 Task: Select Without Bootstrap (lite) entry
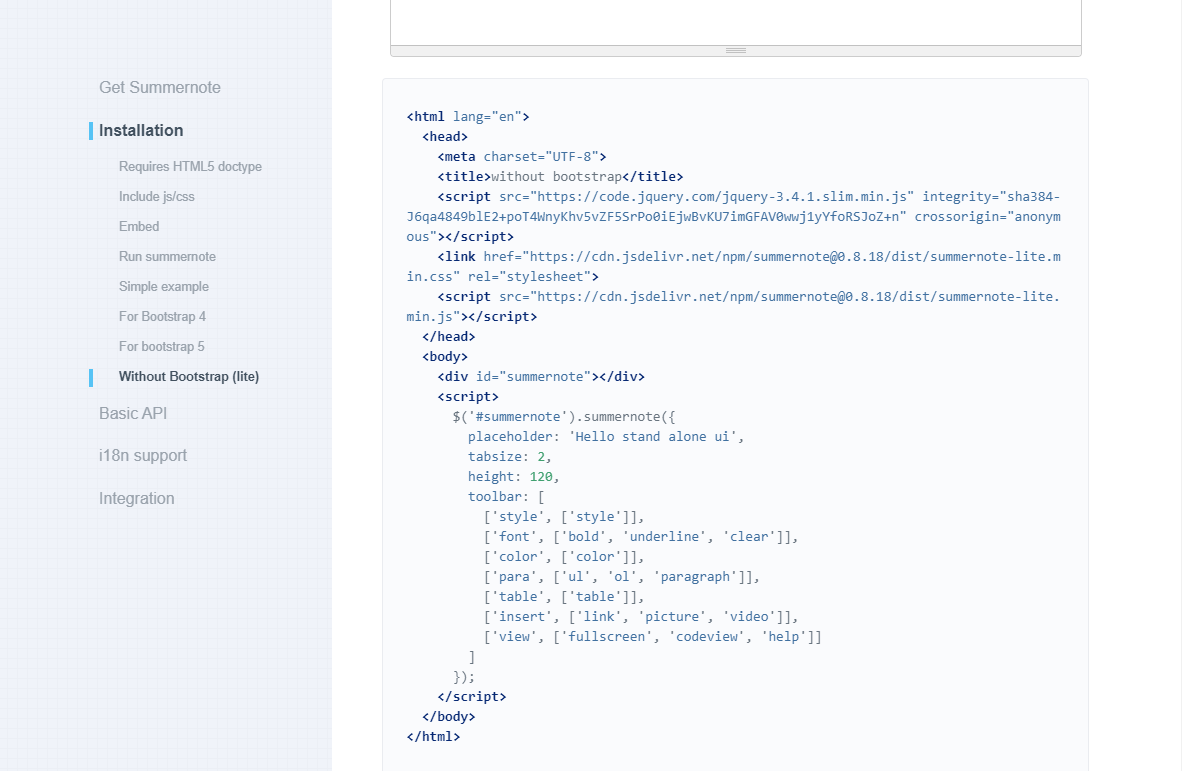188,377
